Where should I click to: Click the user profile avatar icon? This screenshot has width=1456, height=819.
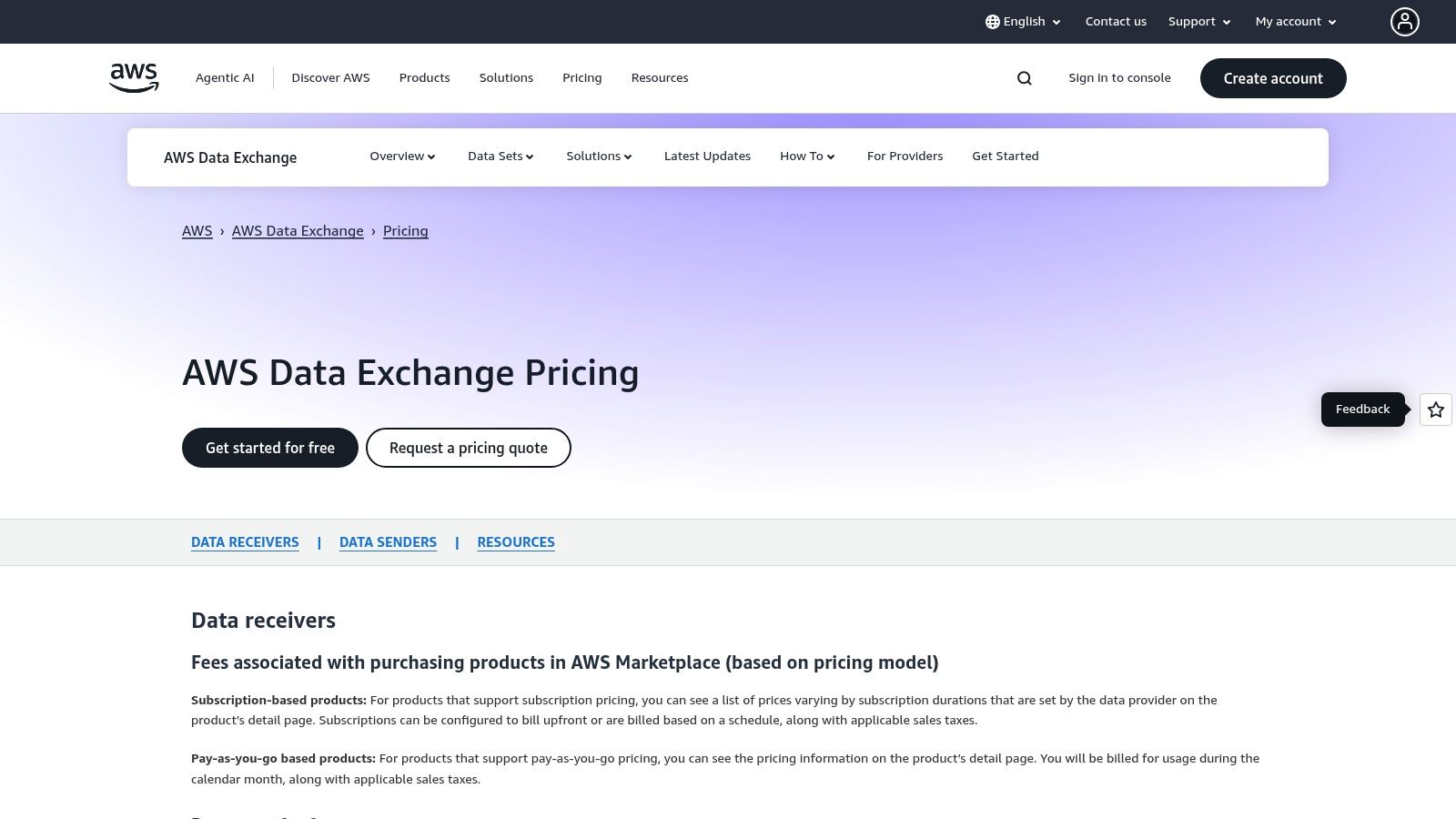1404,22
